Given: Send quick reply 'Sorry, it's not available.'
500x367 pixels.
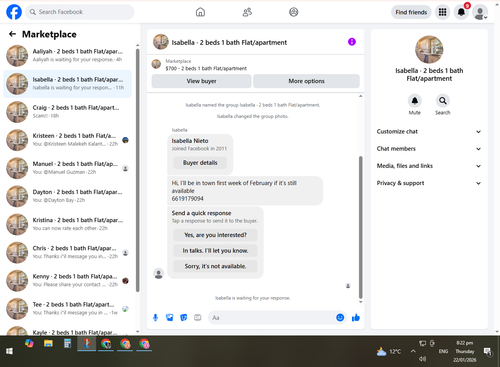Looking at the screenshot, I should point(215,266).
